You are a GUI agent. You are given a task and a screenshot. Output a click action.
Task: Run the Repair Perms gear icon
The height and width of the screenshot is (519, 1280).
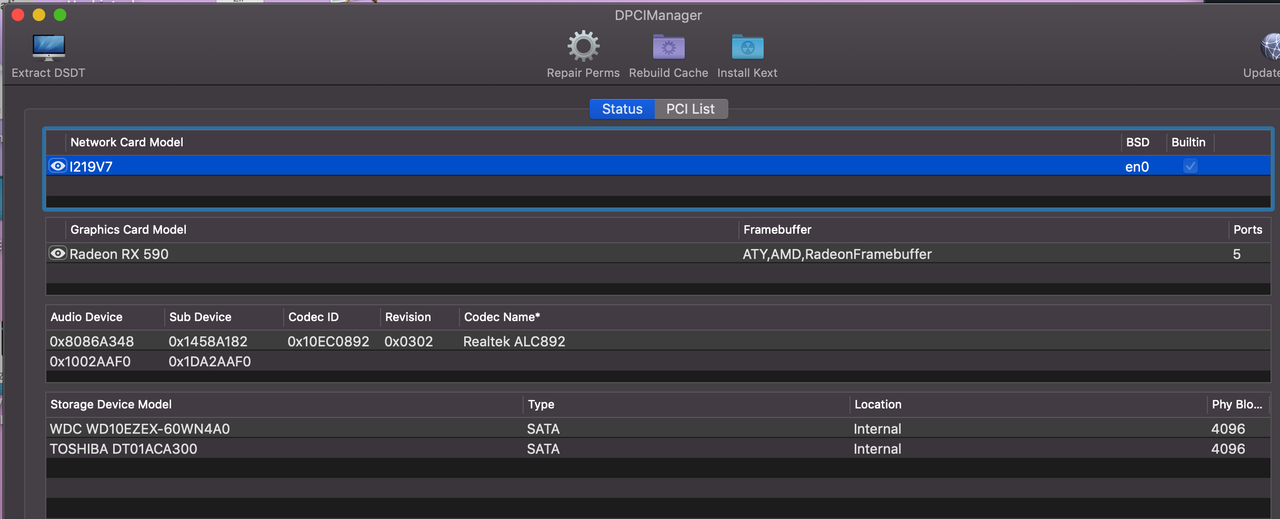click(583, 47)
